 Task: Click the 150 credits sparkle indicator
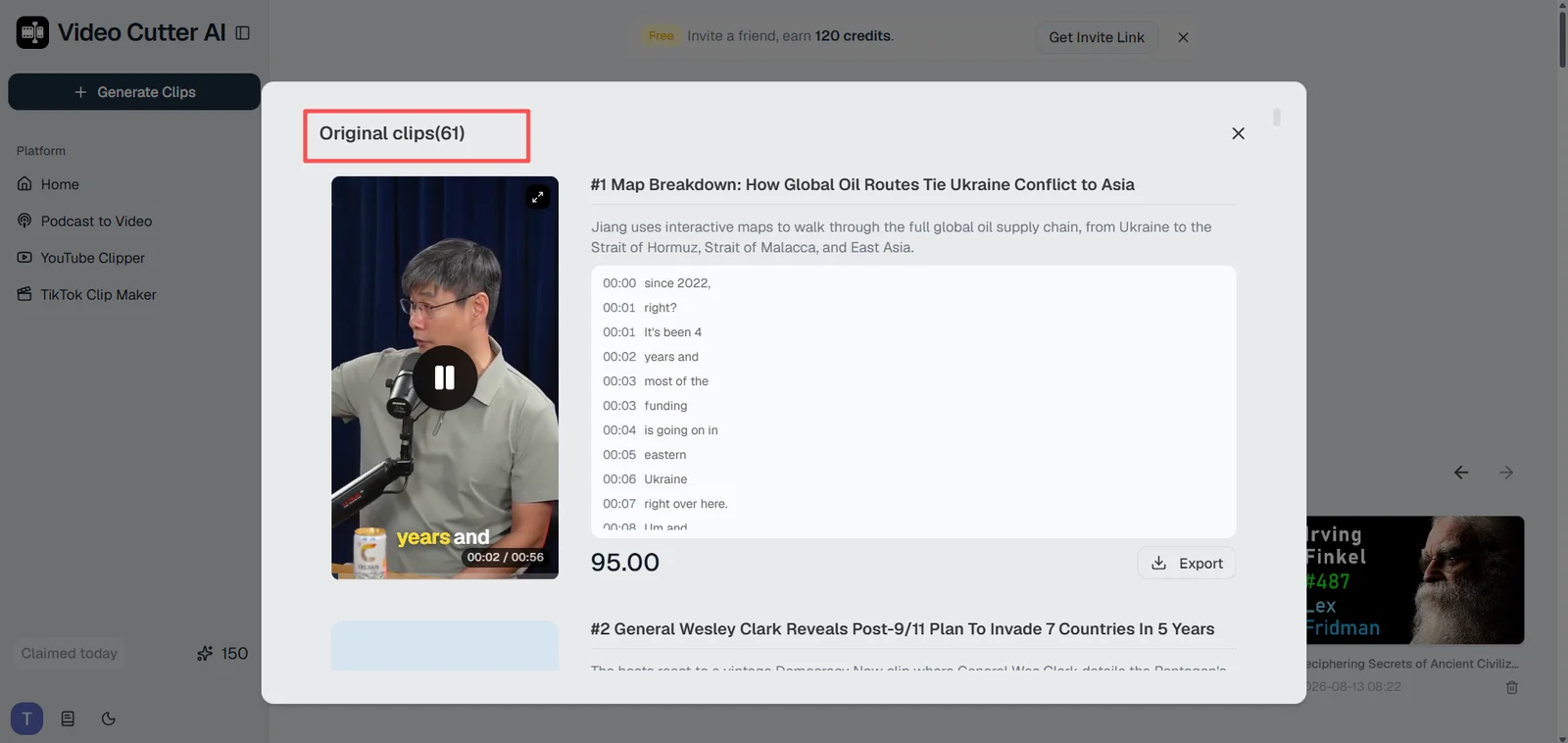222,654
